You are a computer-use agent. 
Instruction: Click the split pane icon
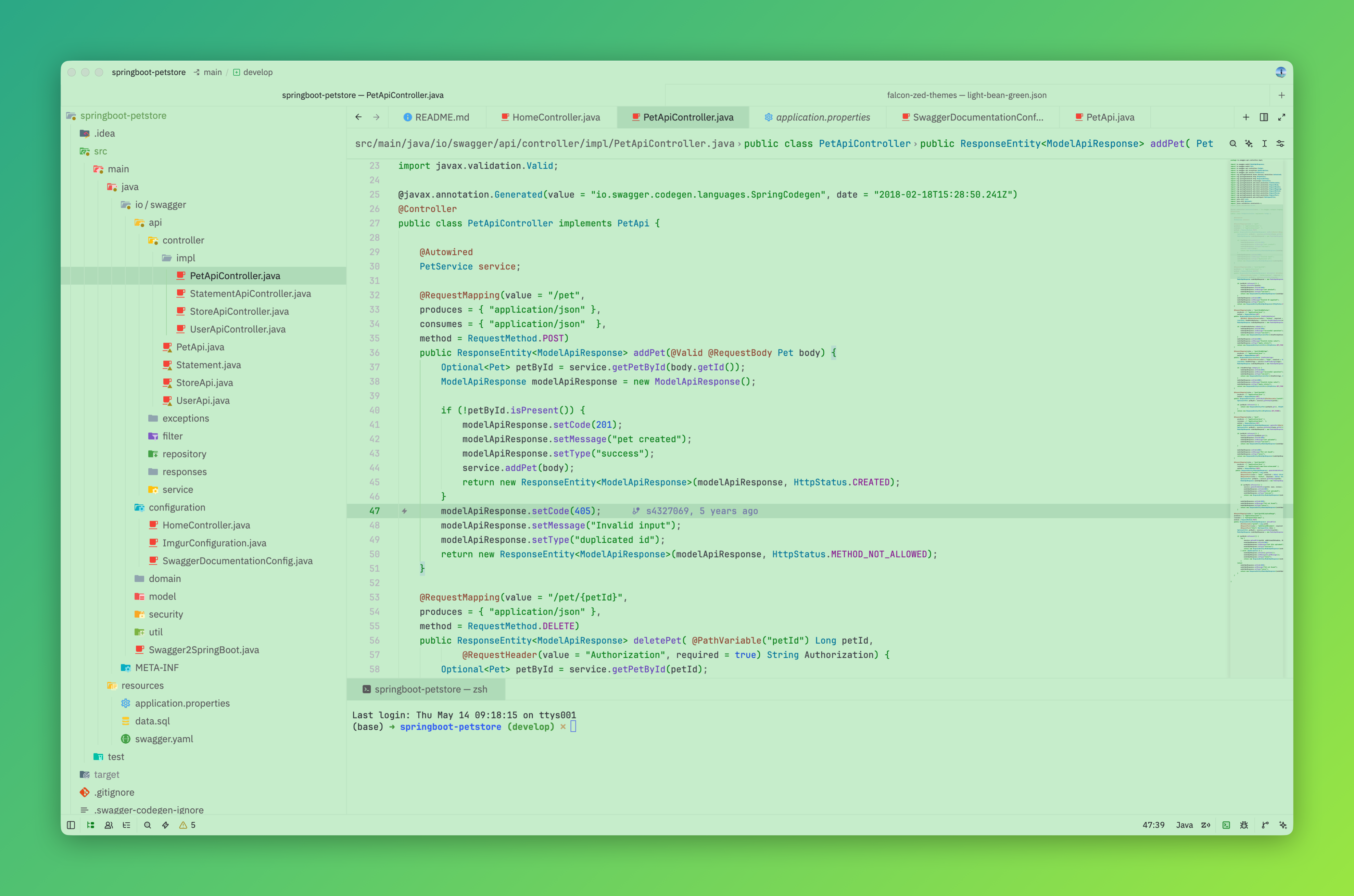1264,117
